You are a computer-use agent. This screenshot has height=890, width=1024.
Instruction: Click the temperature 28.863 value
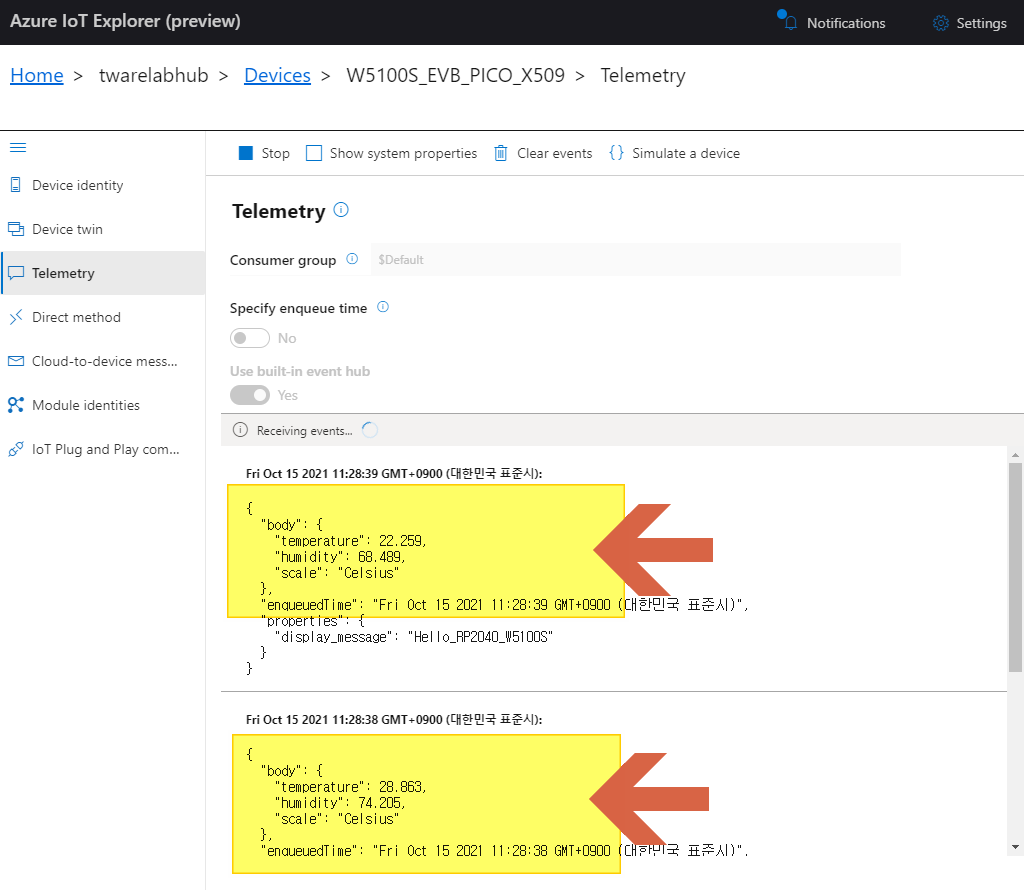pyautogui.click(x=402, y=787)
